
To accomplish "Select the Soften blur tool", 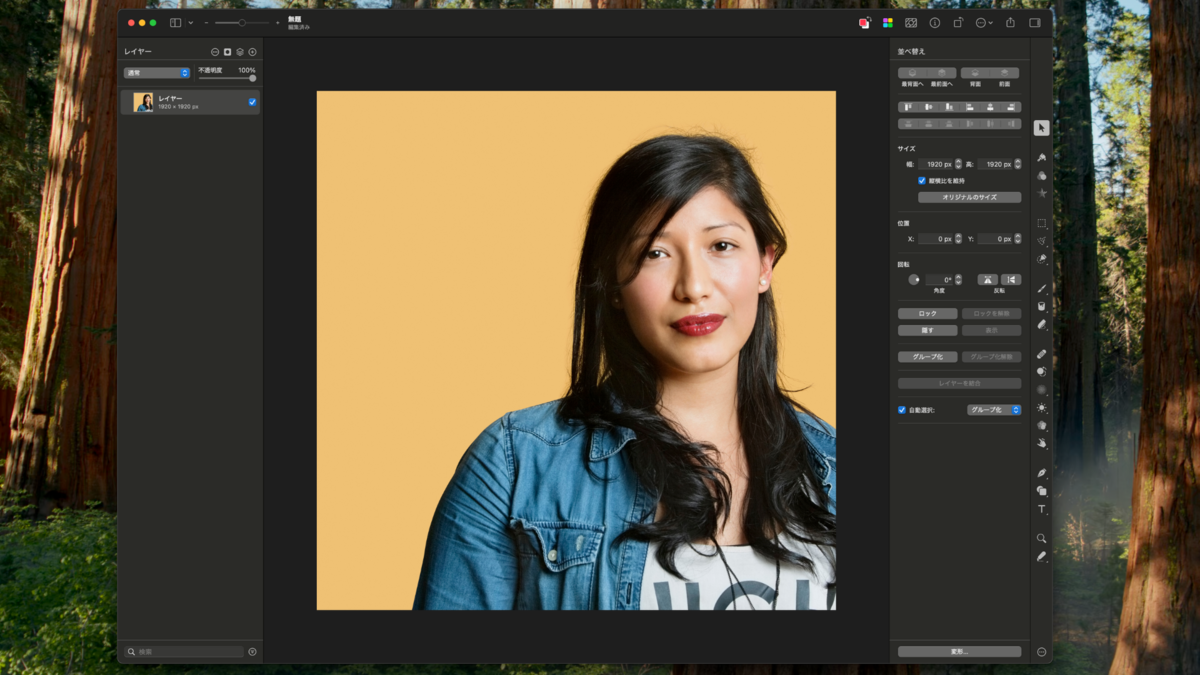I will pos(1041,390).
